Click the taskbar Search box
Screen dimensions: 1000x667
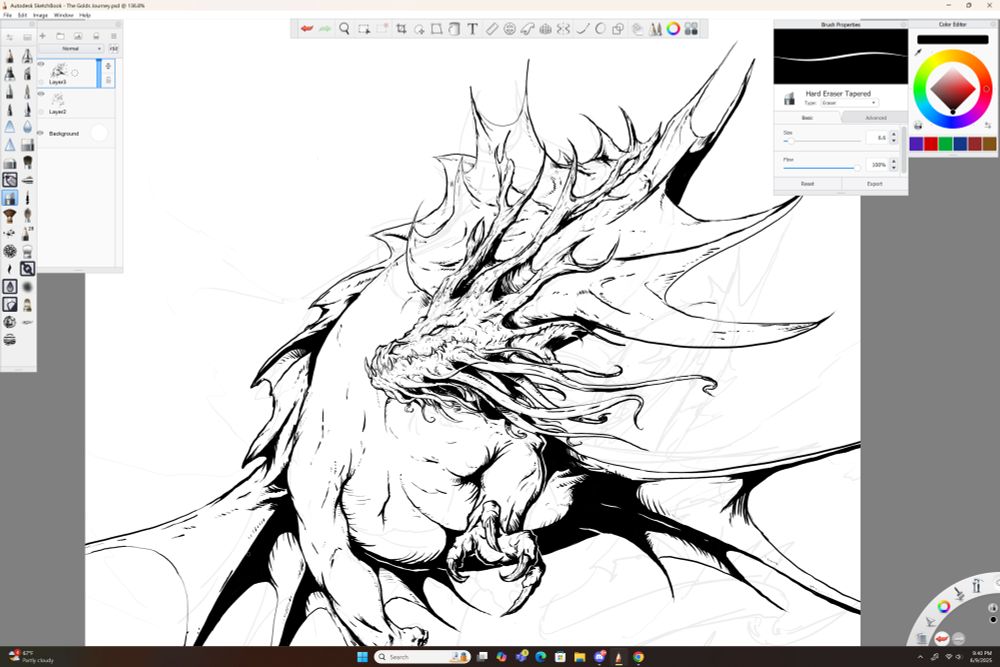(x=422, y=657)
